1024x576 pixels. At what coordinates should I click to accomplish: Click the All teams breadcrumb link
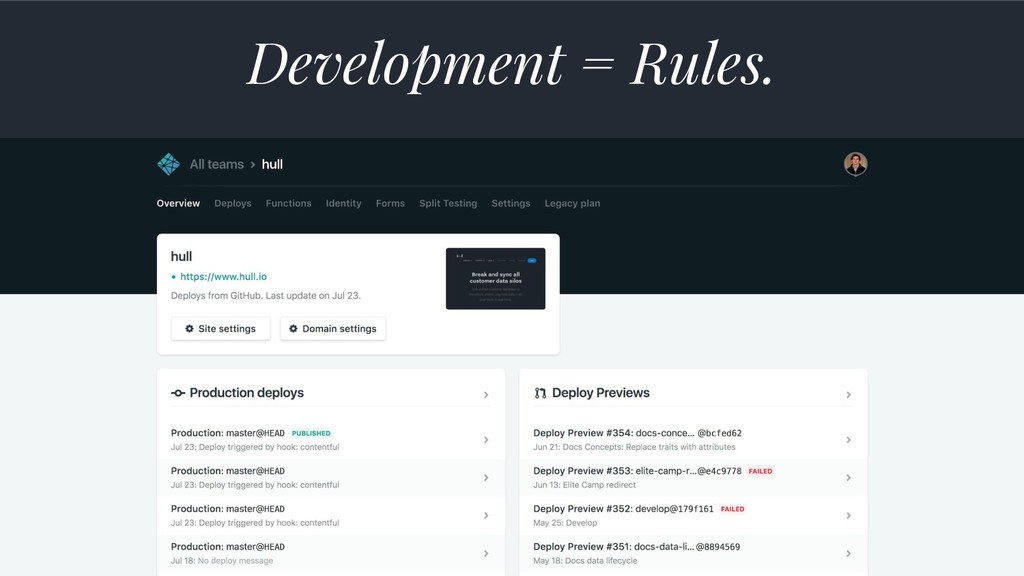(217, 164)
